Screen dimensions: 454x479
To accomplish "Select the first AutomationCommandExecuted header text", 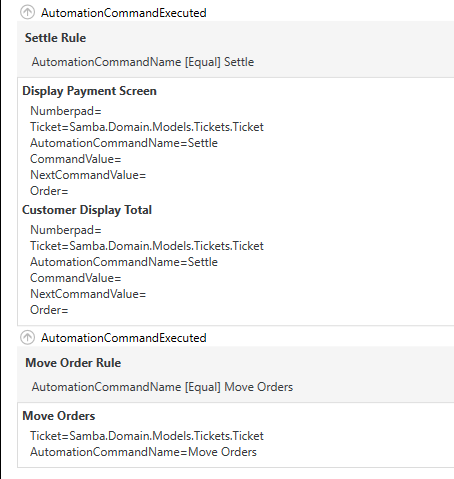I will 124,13.
